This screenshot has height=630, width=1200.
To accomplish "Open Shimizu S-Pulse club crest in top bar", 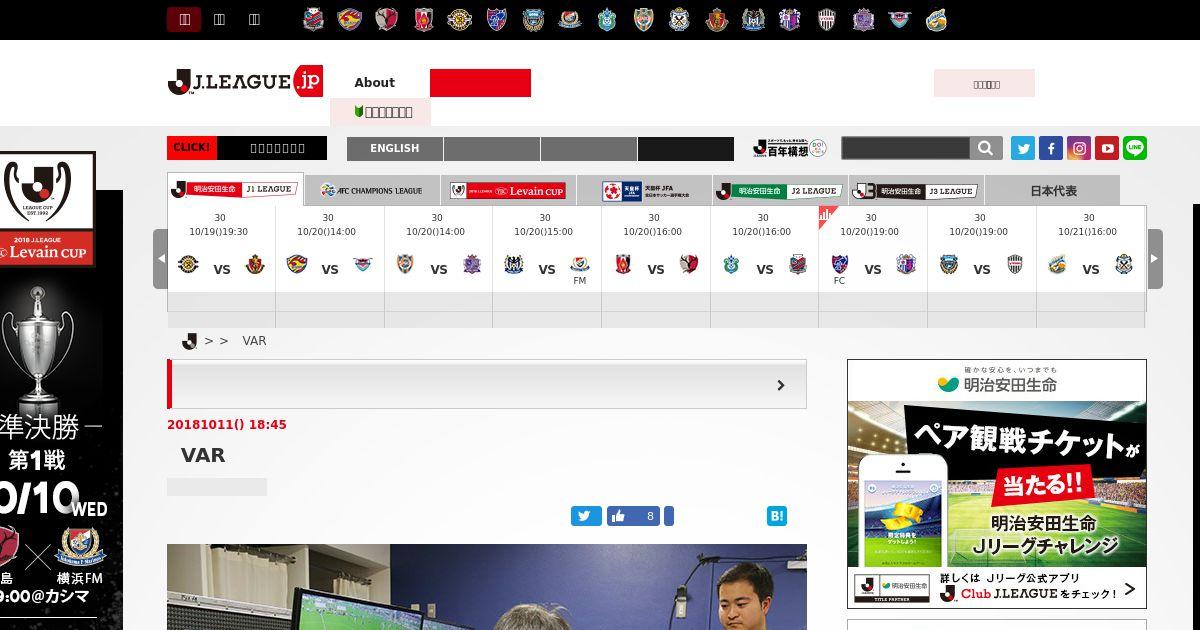I will coord(643,19).
